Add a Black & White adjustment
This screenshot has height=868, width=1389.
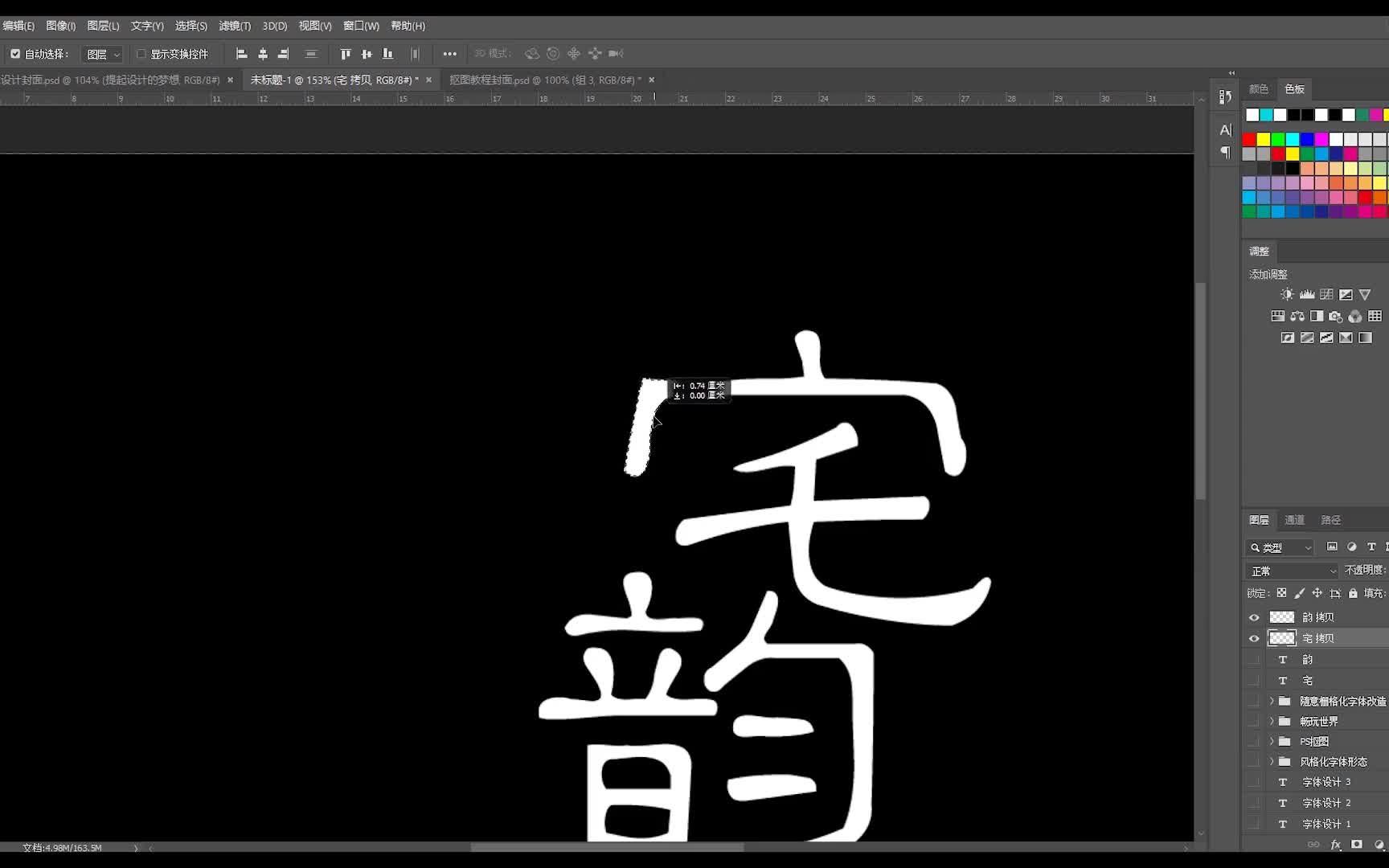(x=1317, y=316)
